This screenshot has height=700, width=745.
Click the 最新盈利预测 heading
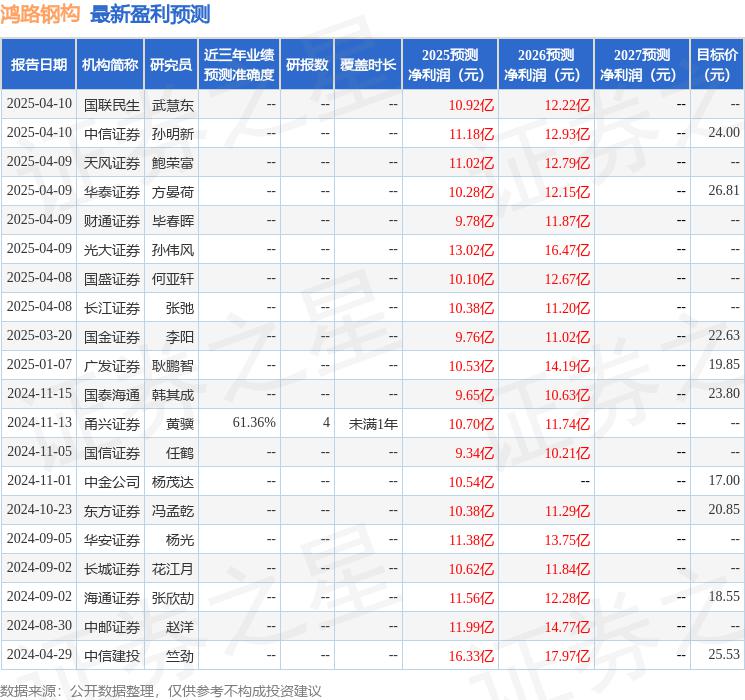coord(150,14)
